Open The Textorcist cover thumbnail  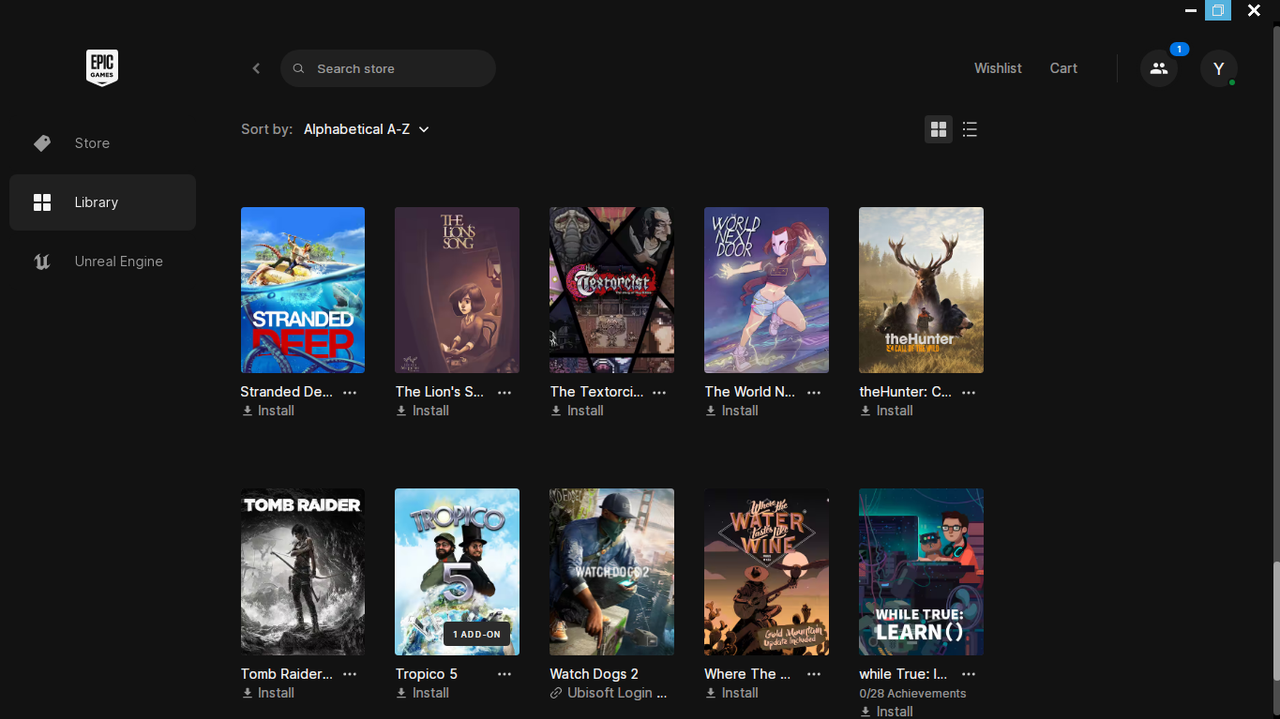(612, 290)
